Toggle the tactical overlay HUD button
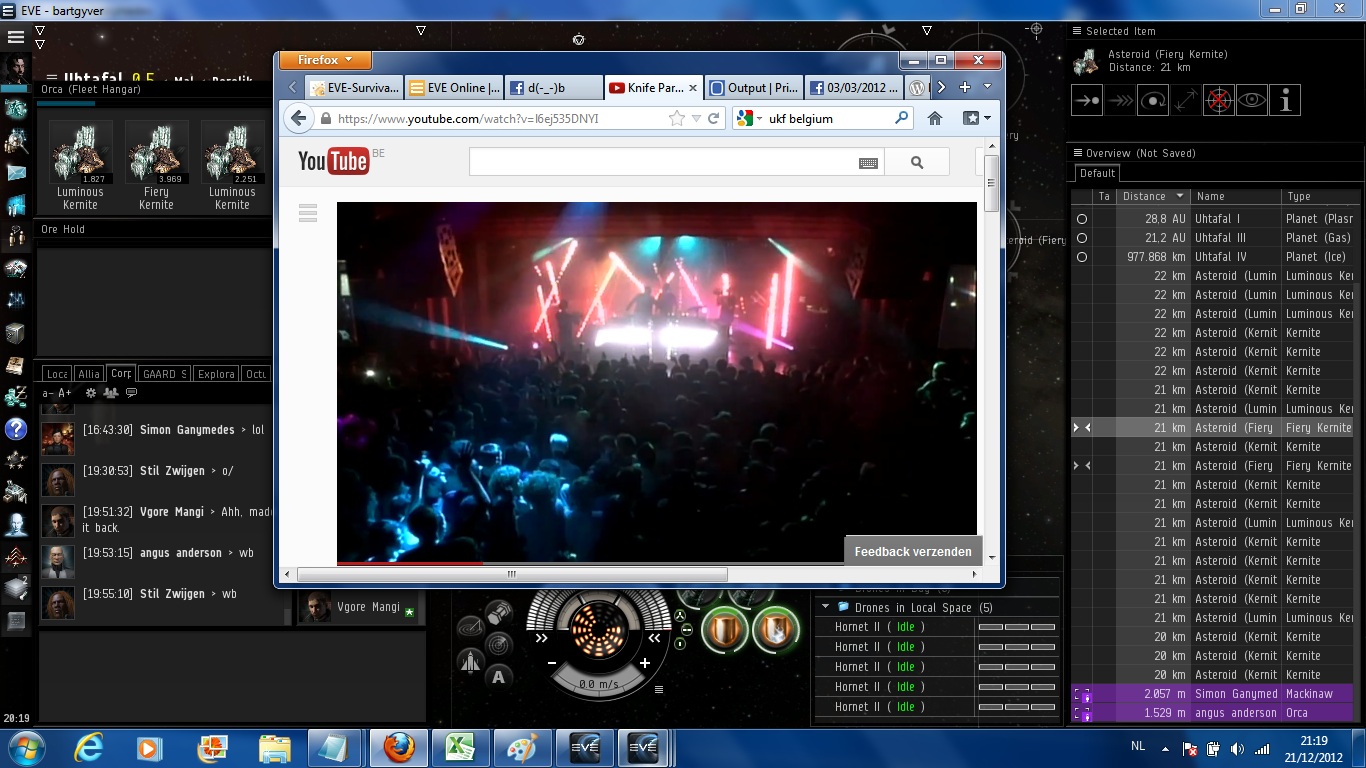 coord(471,628)
